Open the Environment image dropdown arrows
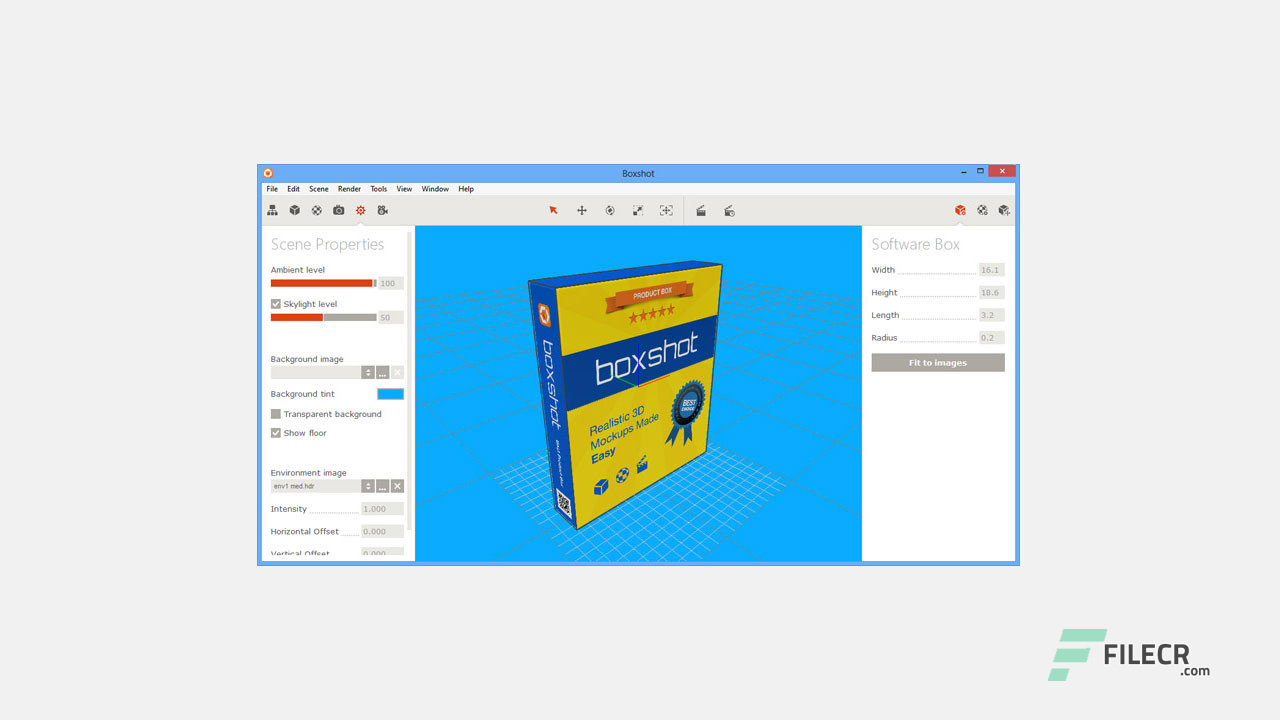Image resolution: width=1280 pixels, height=720 pixels. pos(368,486)
